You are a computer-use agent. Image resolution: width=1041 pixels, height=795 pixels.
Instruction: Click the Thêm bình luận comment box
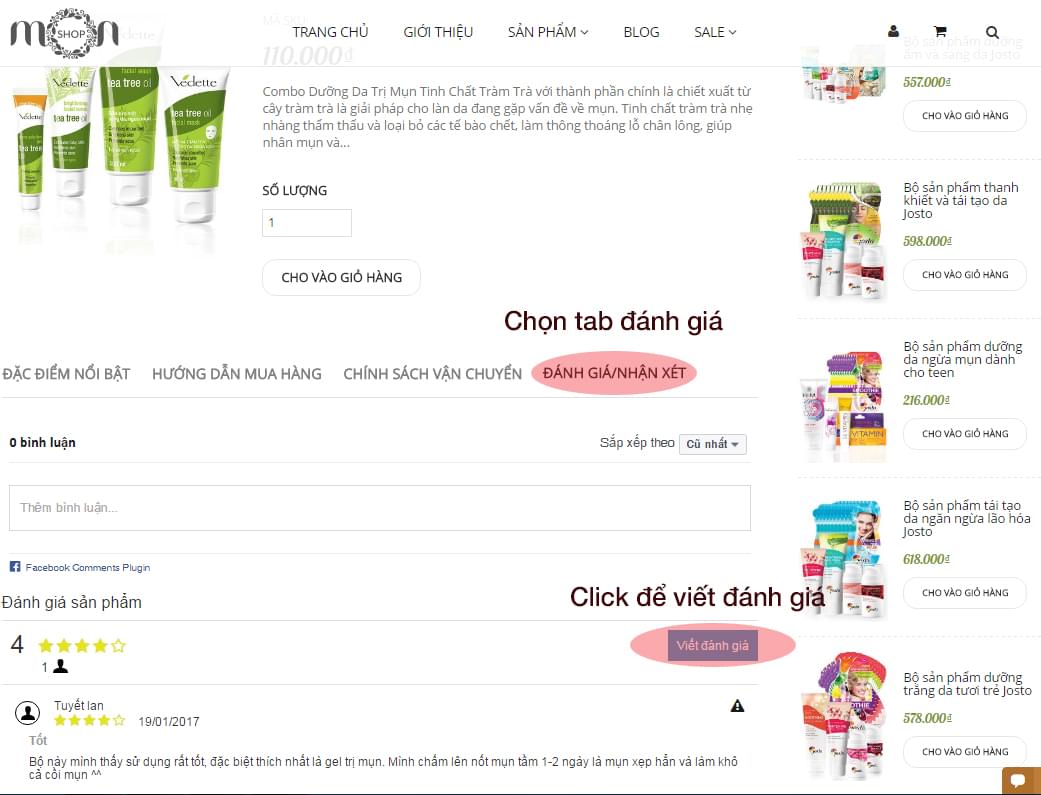[380, 508]
